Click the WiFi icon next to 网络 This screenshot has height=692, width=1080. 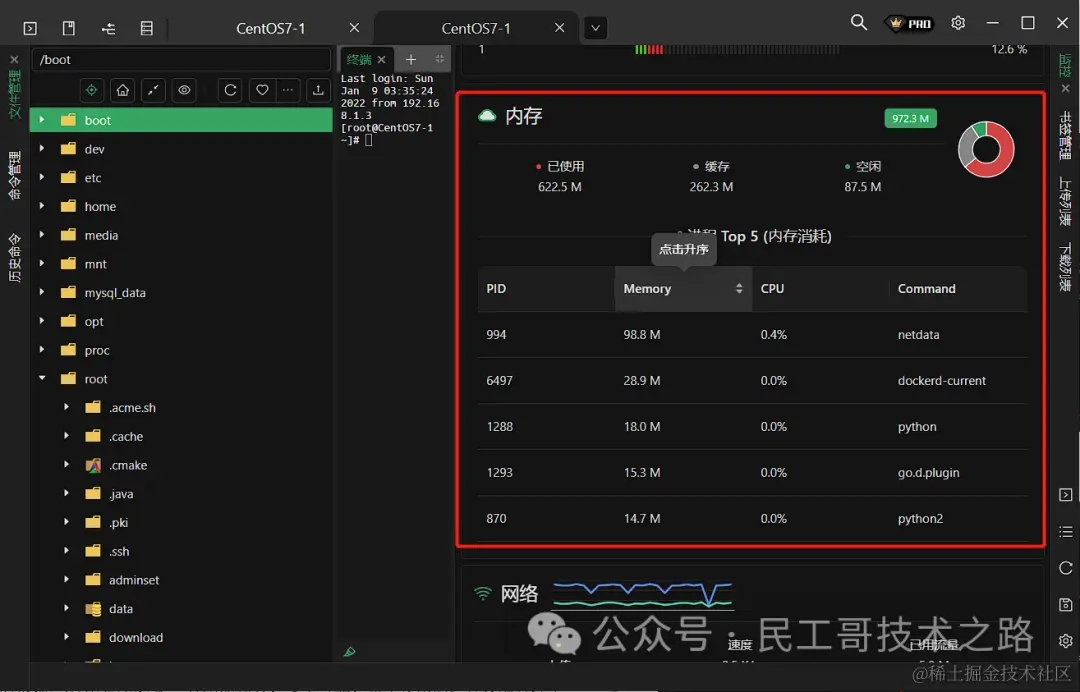click(x=484, y=594)
